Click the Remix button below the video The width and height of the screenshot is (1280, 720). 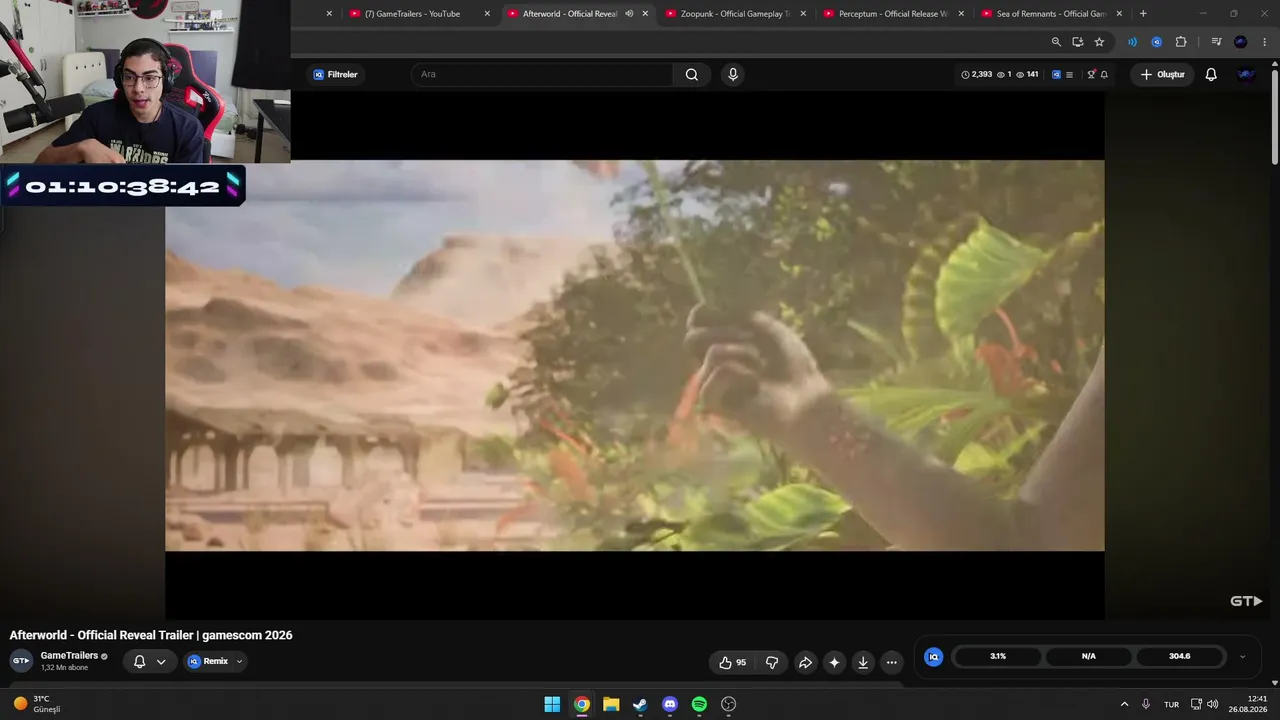[208, 661]
